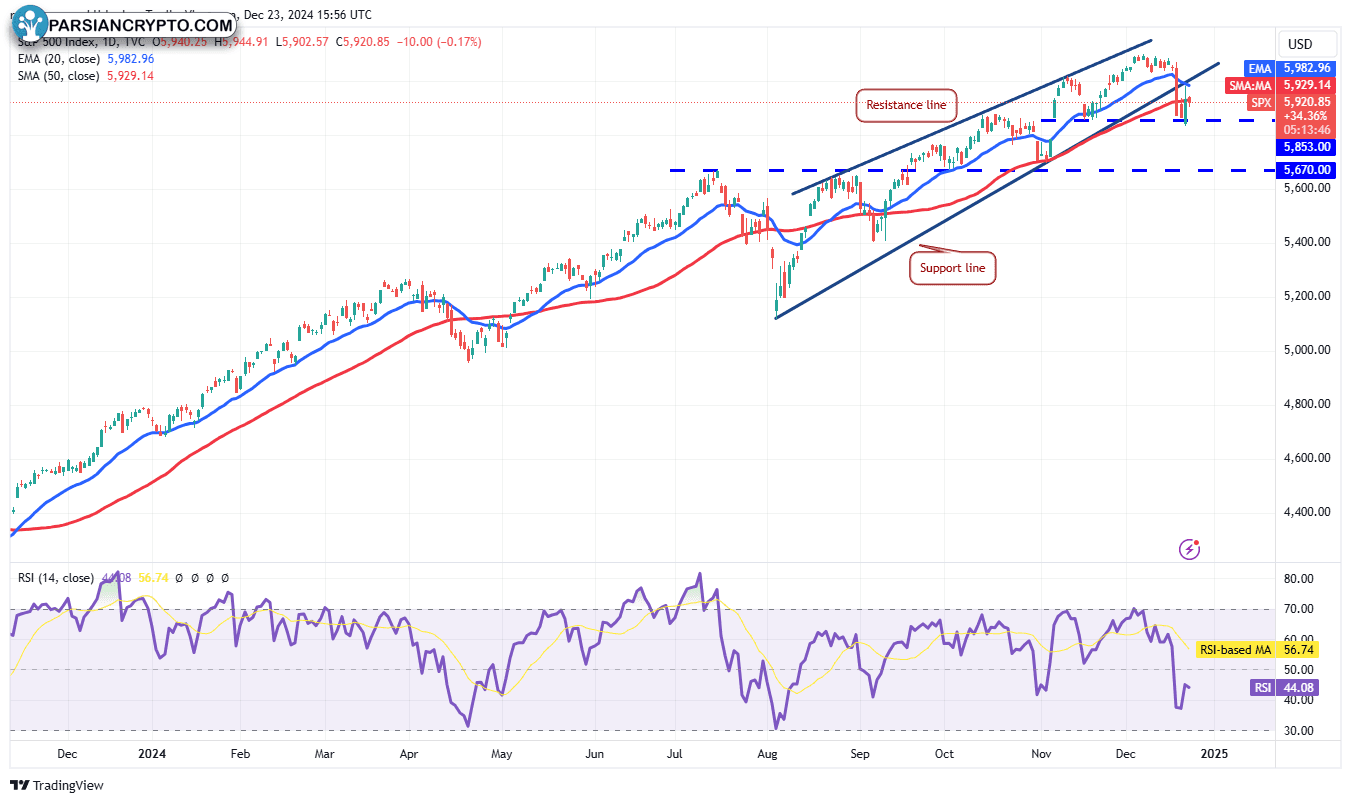Click the Support line callout label
Image resolution: width=1351 pixels, height=803 pixels.
pos(953,268)
